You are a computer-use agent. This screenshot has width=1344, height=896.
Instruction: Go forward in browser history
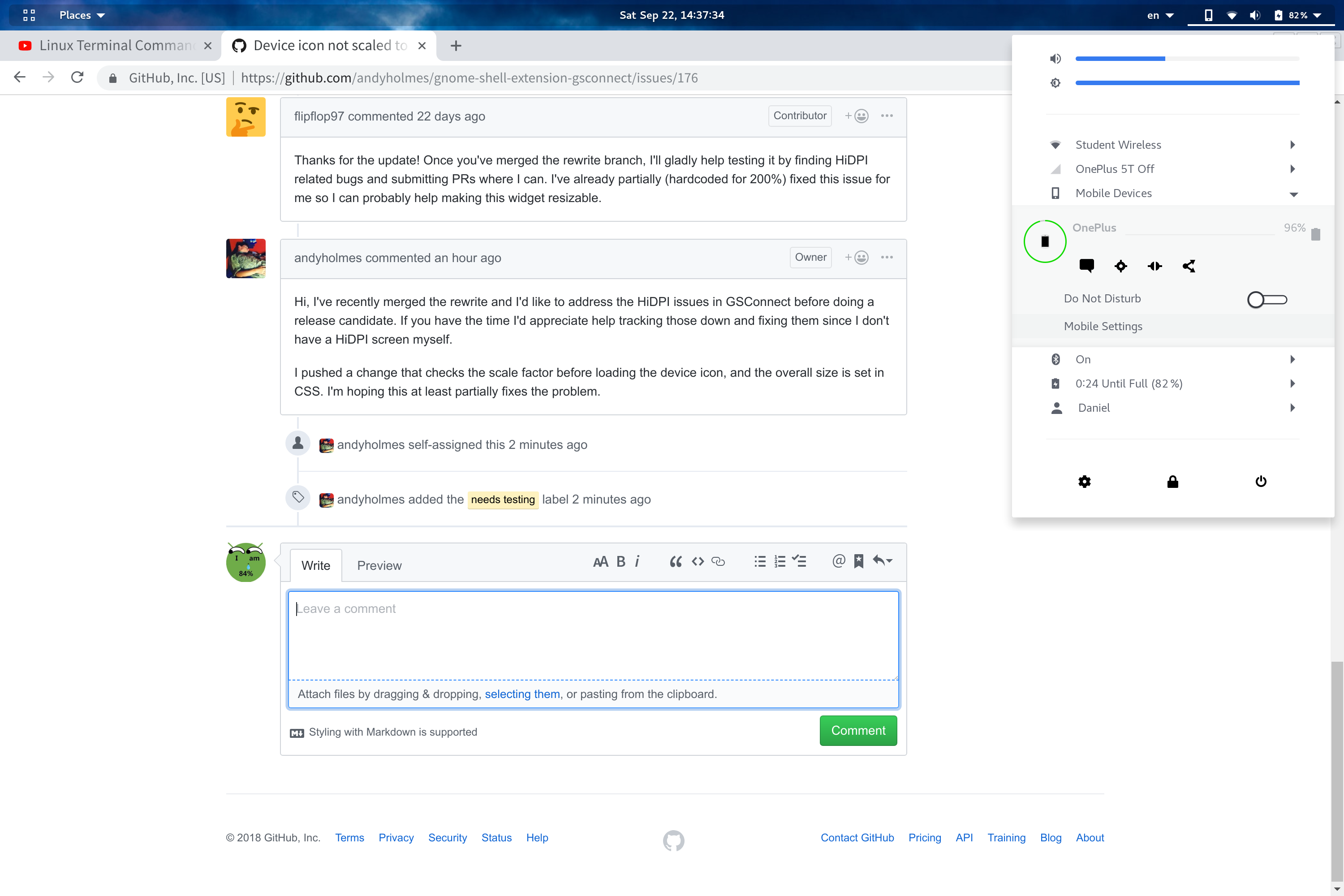click(x=48, y=77)
